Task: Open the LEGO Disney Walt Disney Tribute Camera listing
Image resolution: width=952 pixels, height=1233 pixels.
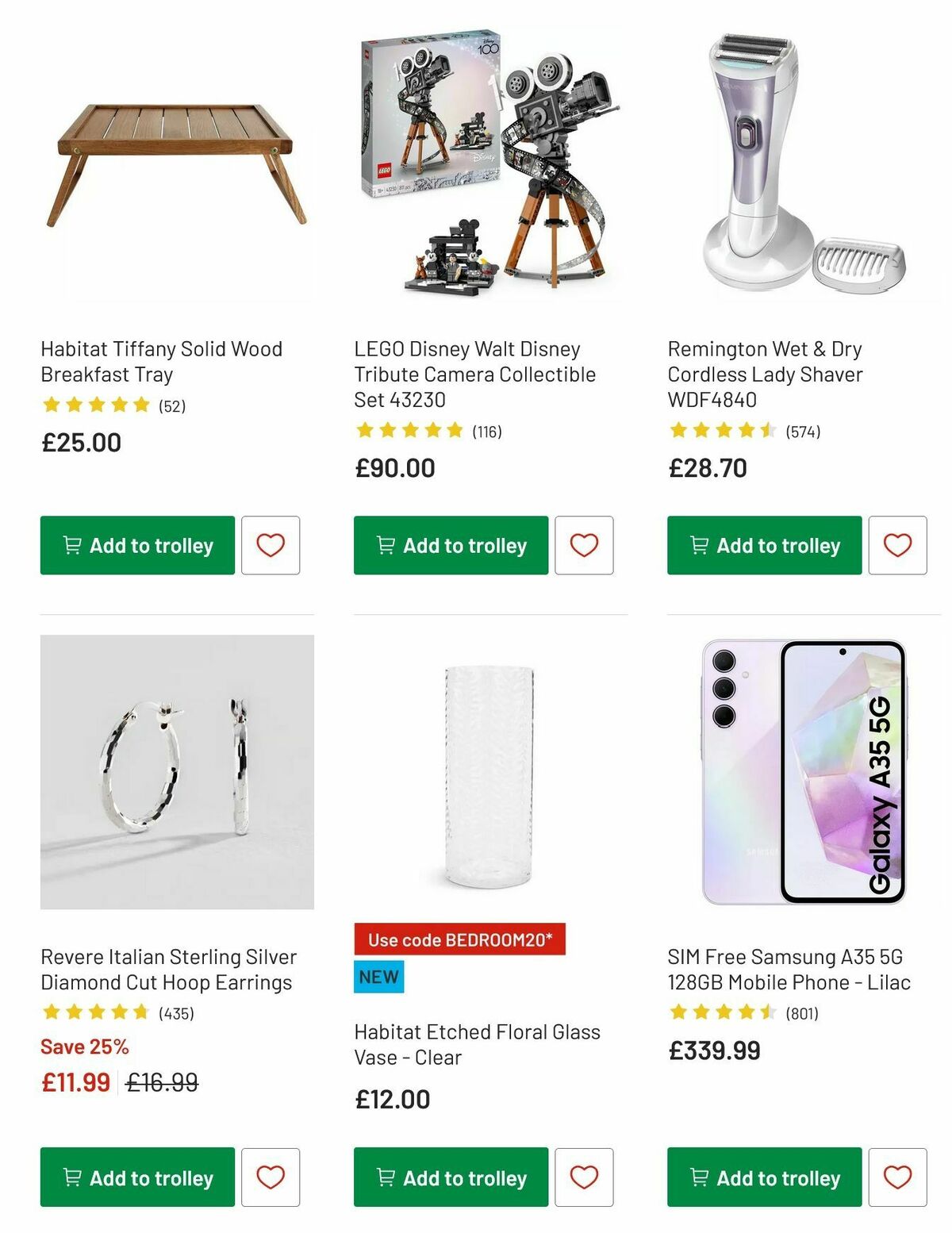Action: pyautogui.click(x=474, y=374)
